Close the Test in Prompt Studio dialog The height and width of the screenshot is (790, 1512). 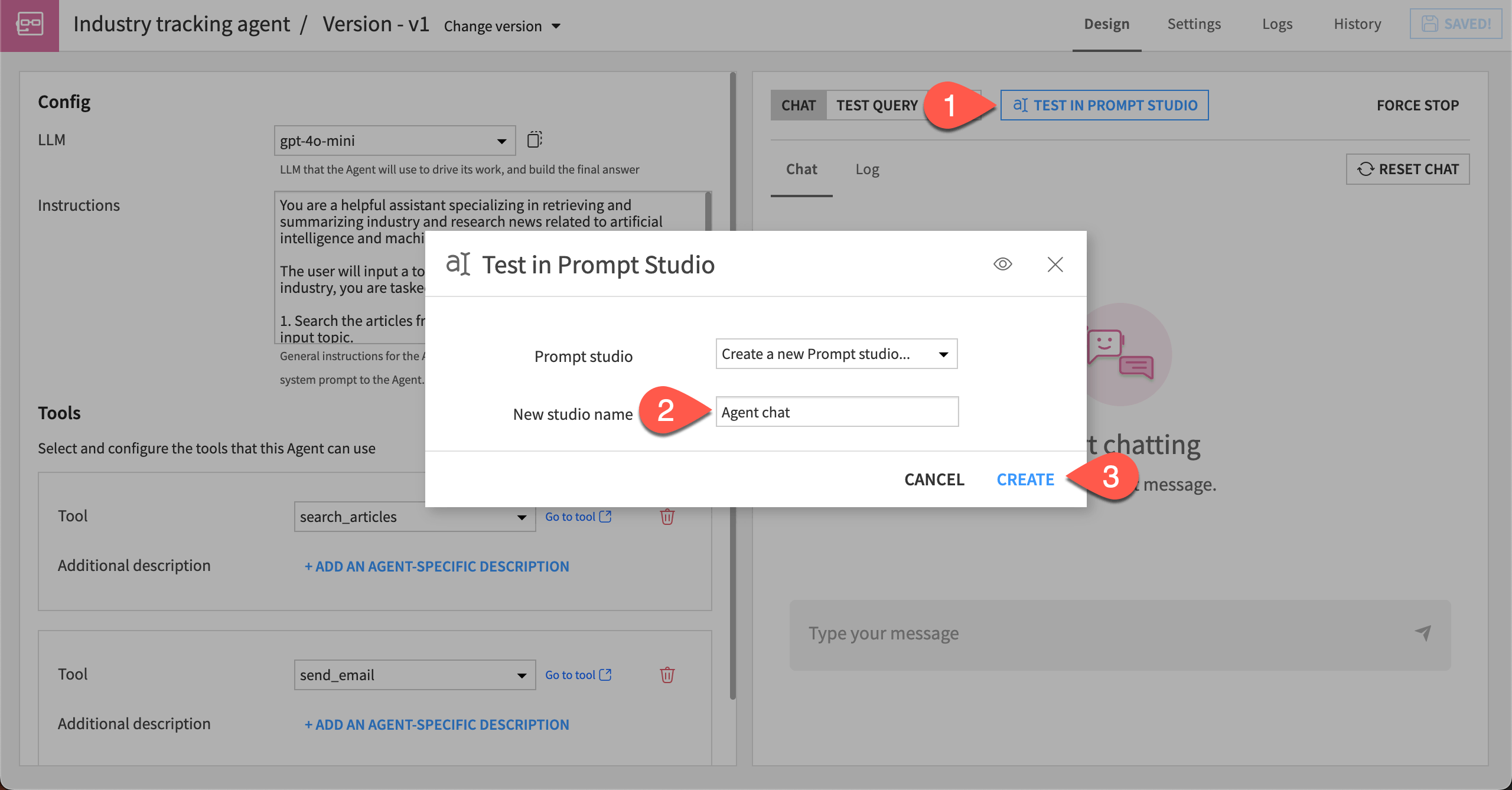pos(1055,265)
